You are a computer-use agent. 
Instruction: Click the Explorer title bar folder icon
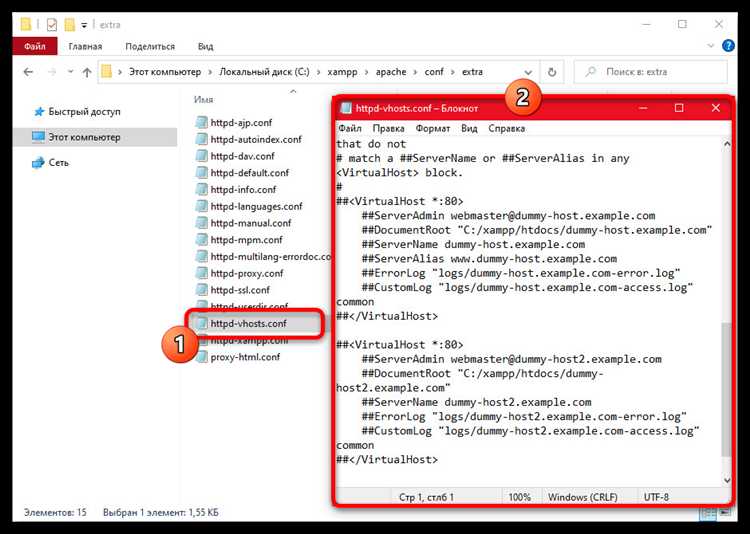[26, 24]
